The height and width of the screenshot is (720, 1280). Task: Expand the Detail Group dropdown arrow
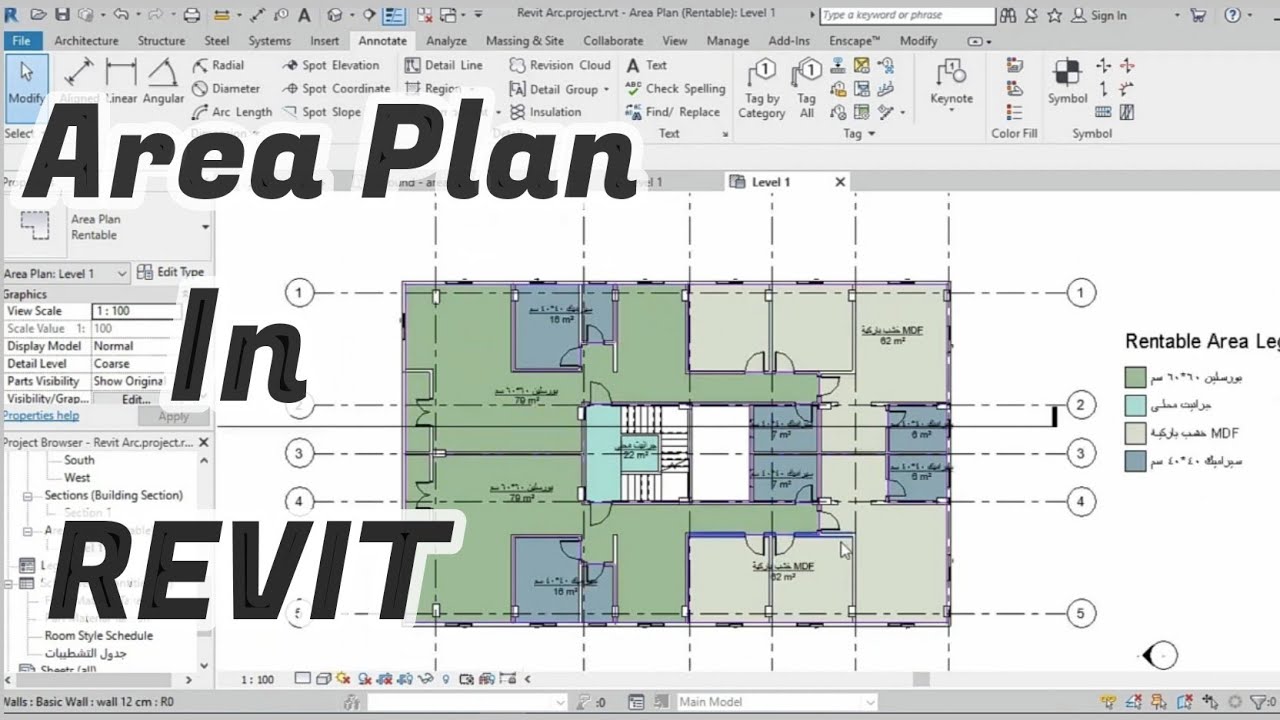pos(606,89)
